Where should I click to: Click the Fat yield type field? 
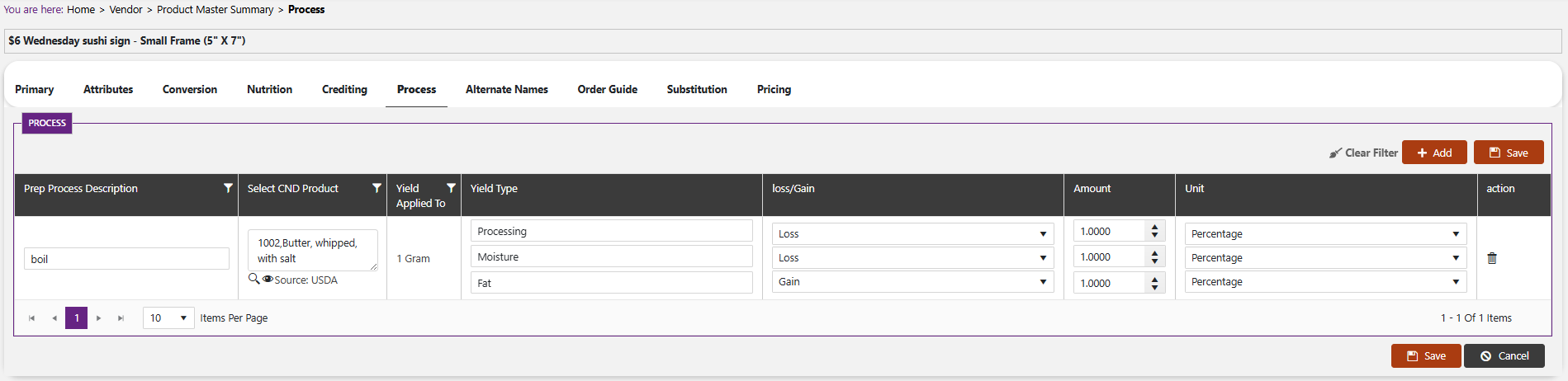click(x=612, y=283)
